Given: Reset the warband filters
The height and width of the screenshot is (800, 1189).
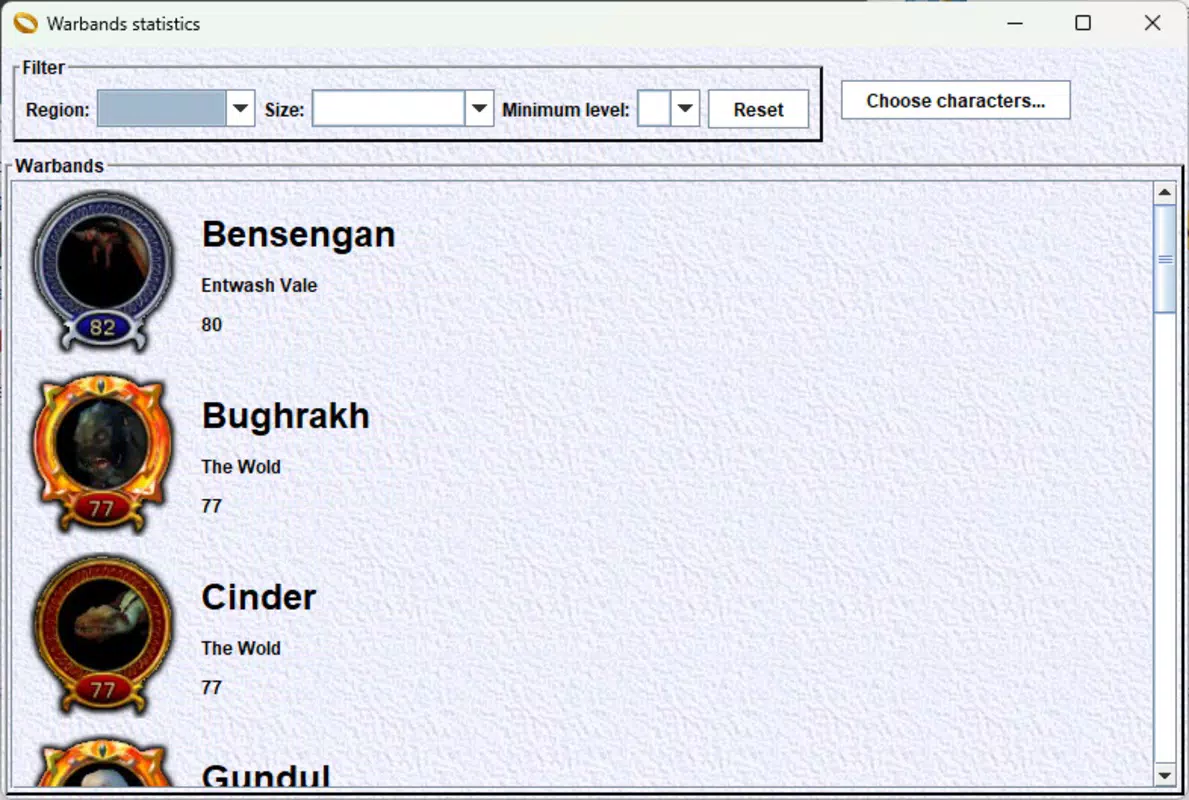Looking at the screenshot, I should (758, 109).
